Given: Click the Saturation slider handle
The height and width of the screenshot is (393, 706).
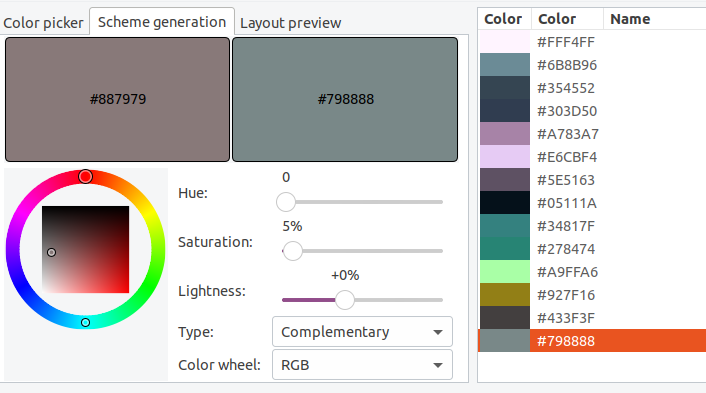Looking at the screenshot, I should (x=293, y=251).
